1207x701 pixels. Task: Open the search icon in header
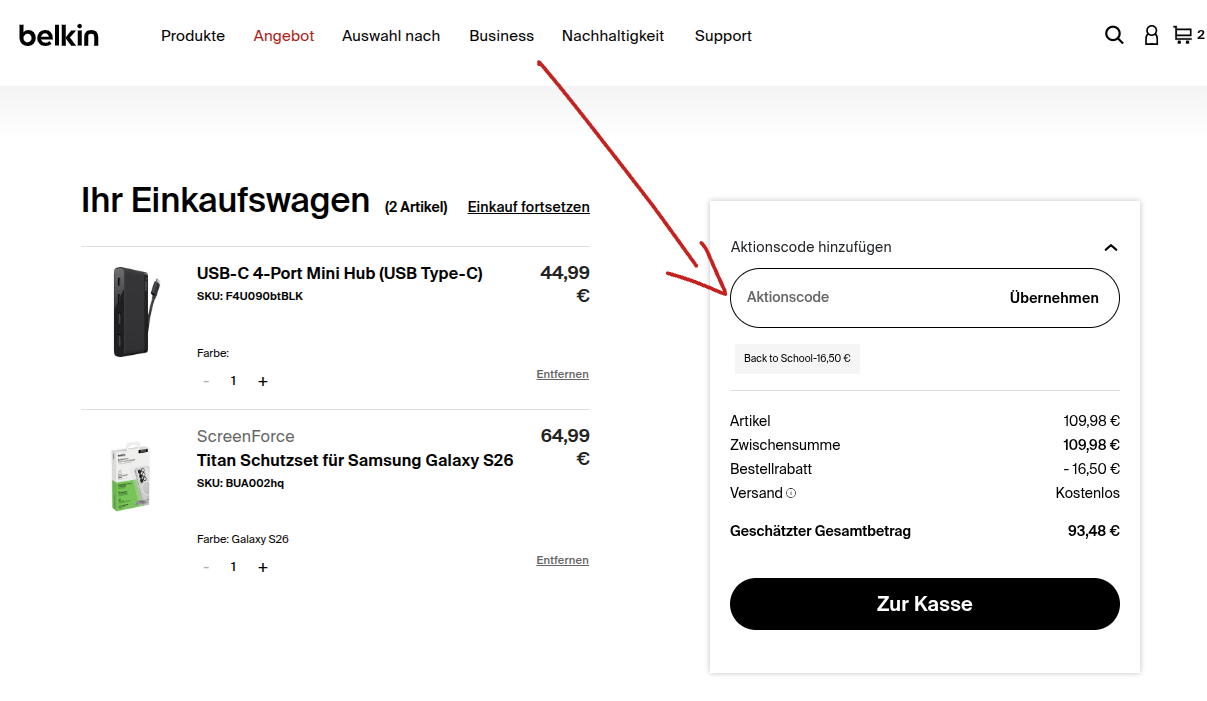(1114, 35)
